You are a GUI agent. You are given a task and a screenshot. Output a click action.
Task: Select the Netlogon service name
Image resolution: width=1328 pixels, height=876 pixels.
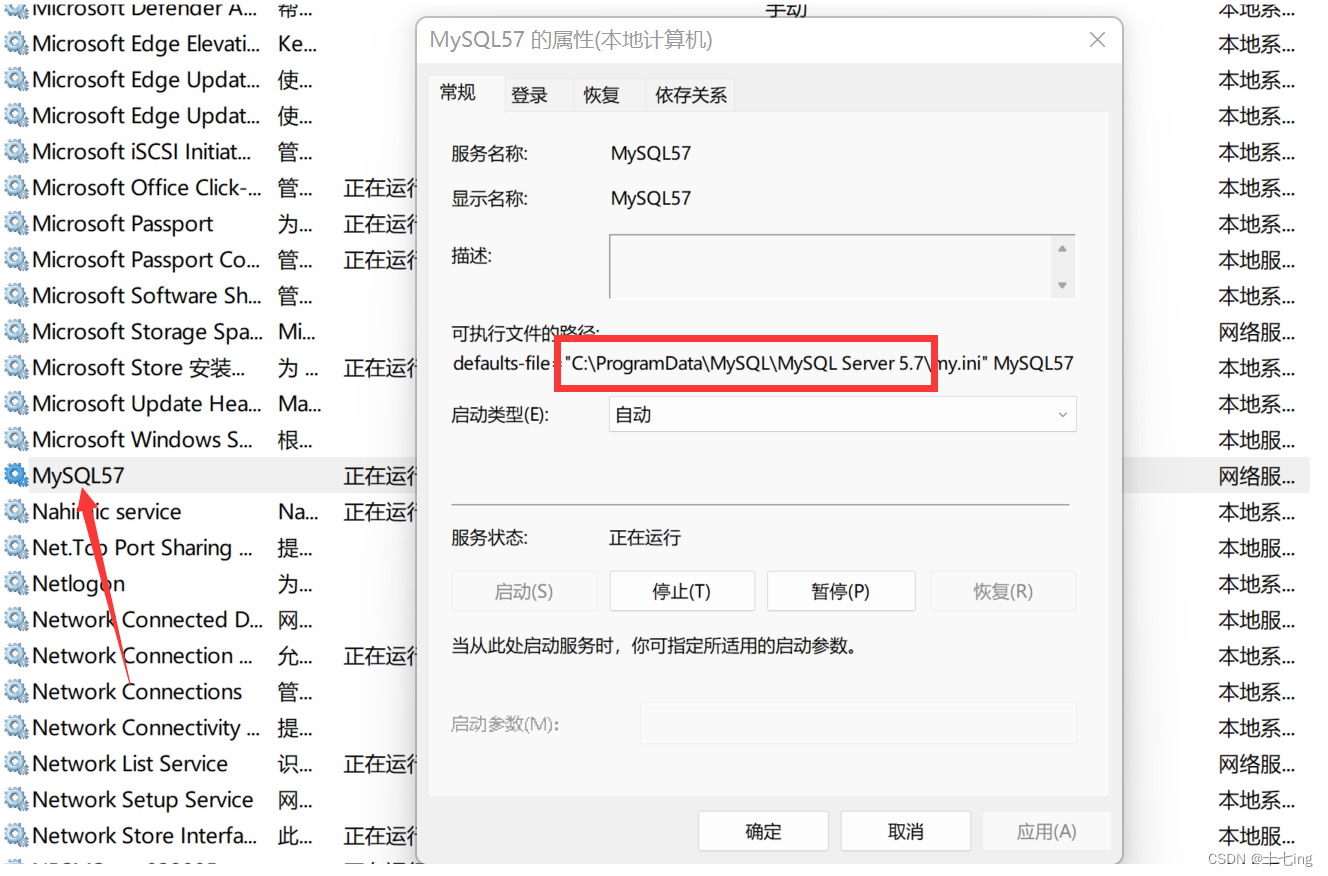(x=79, y=584)
